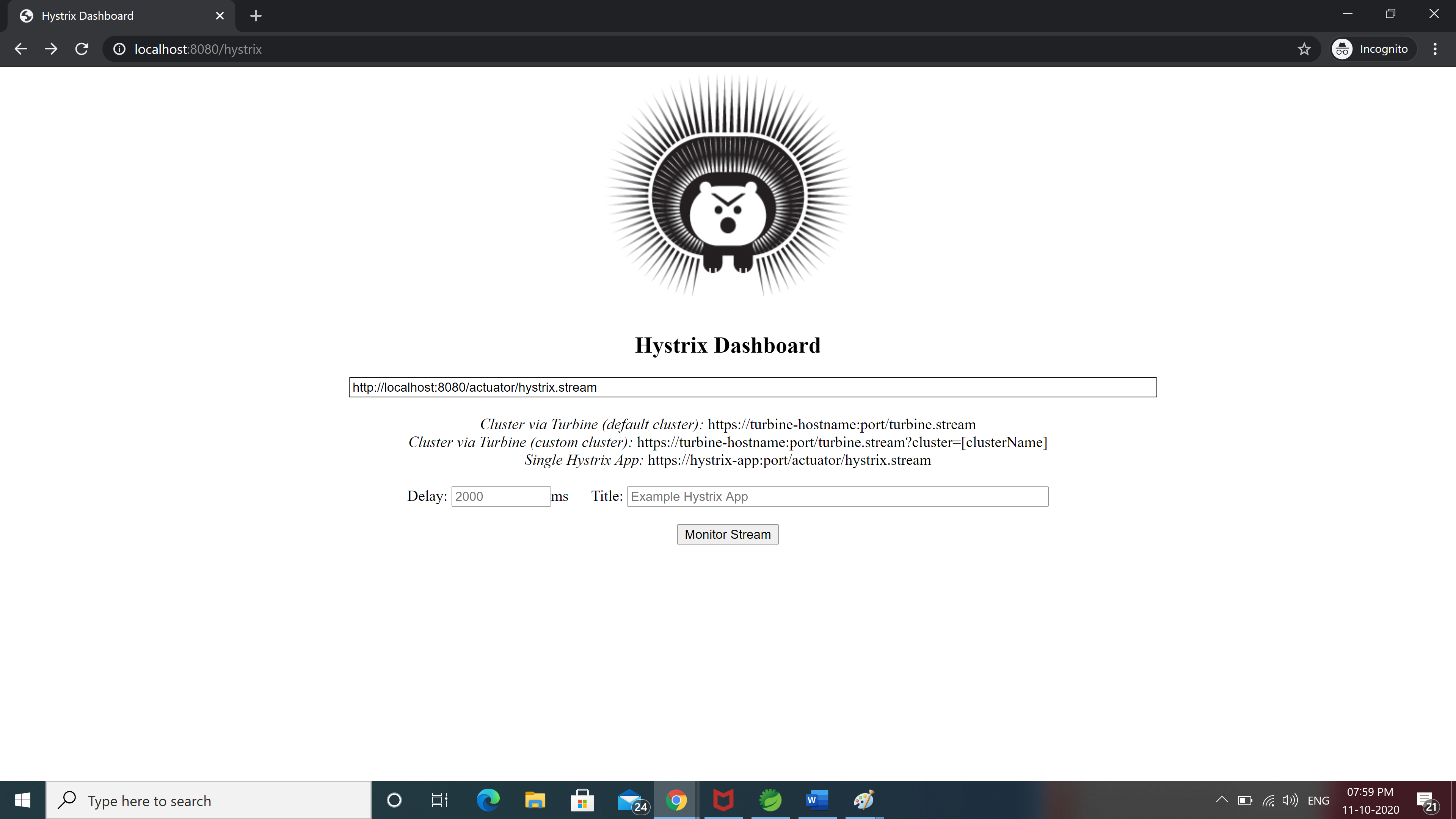Open Microsoft Edge from the taskbar

click(488, 800)
